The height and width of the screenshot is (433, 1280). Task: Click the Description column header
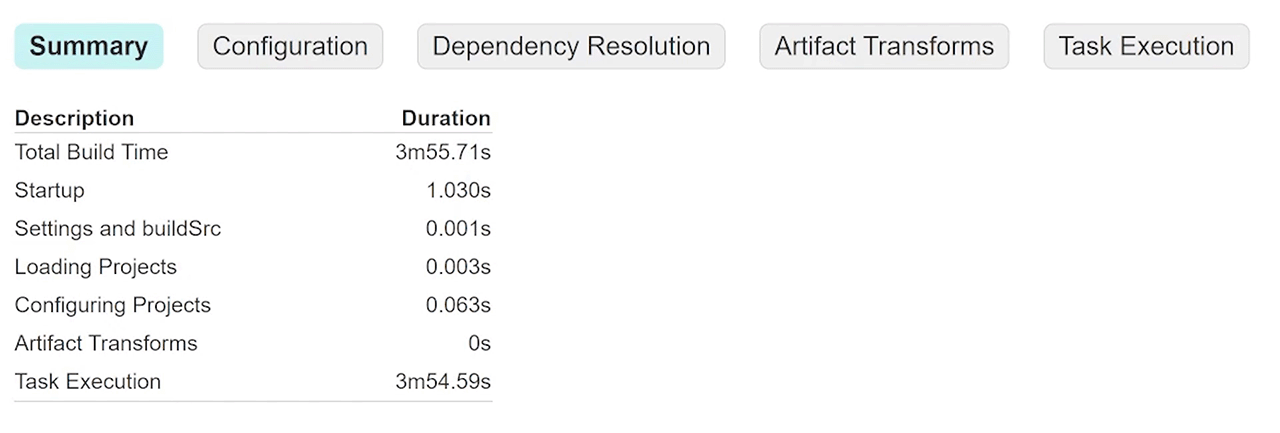[74, 118]
